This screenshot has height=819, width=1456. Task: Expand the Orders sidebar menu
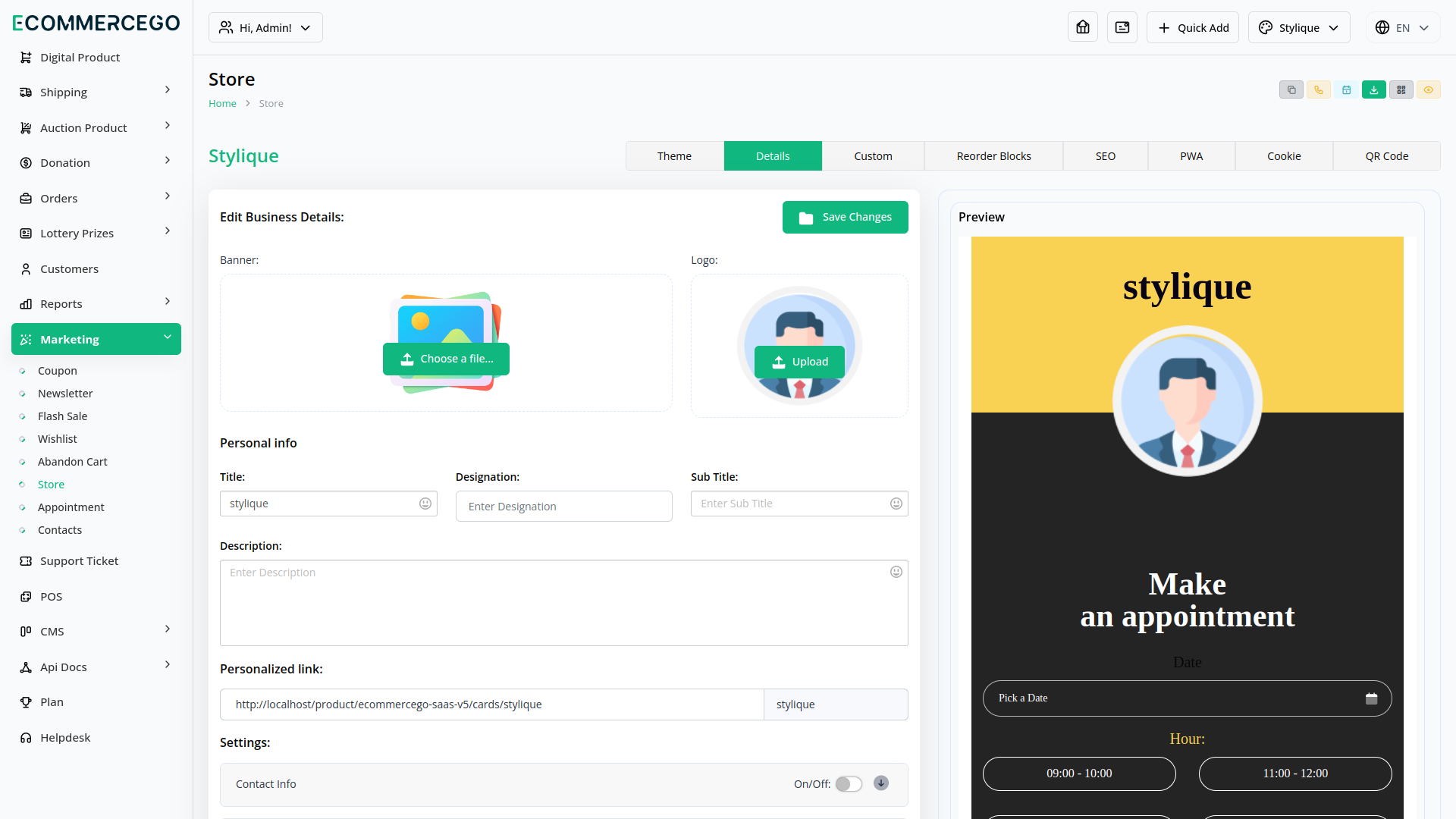(96, 198)
